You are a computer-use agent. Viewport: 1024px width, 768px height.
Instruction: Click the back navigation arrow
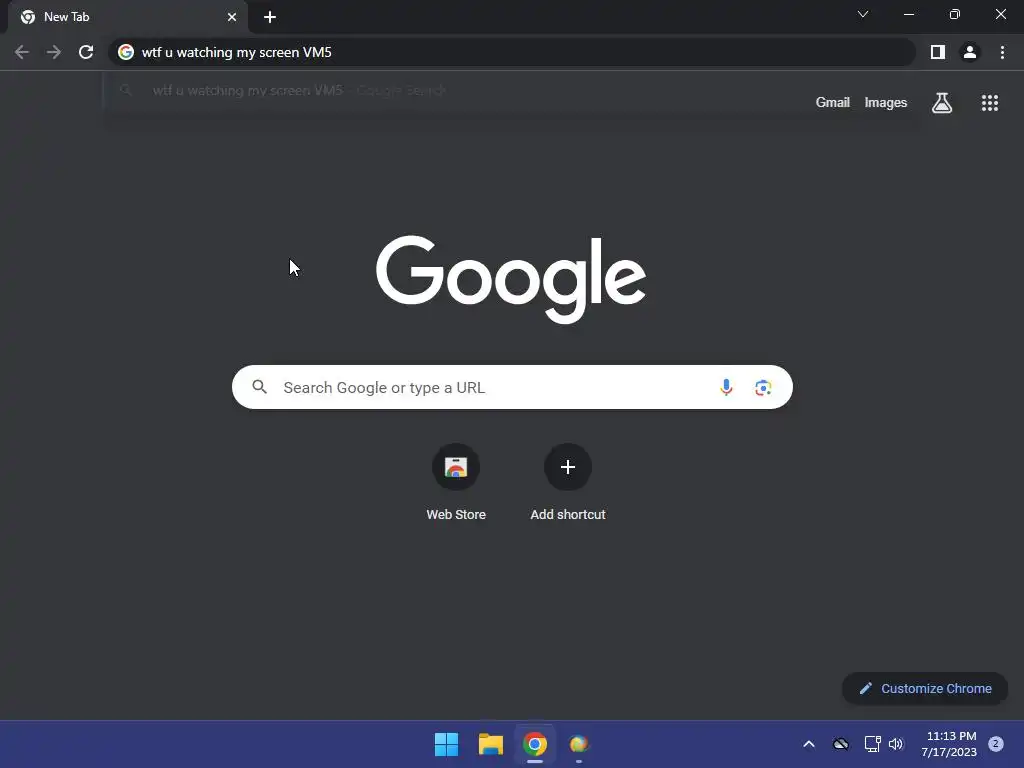tap(22, 52)
